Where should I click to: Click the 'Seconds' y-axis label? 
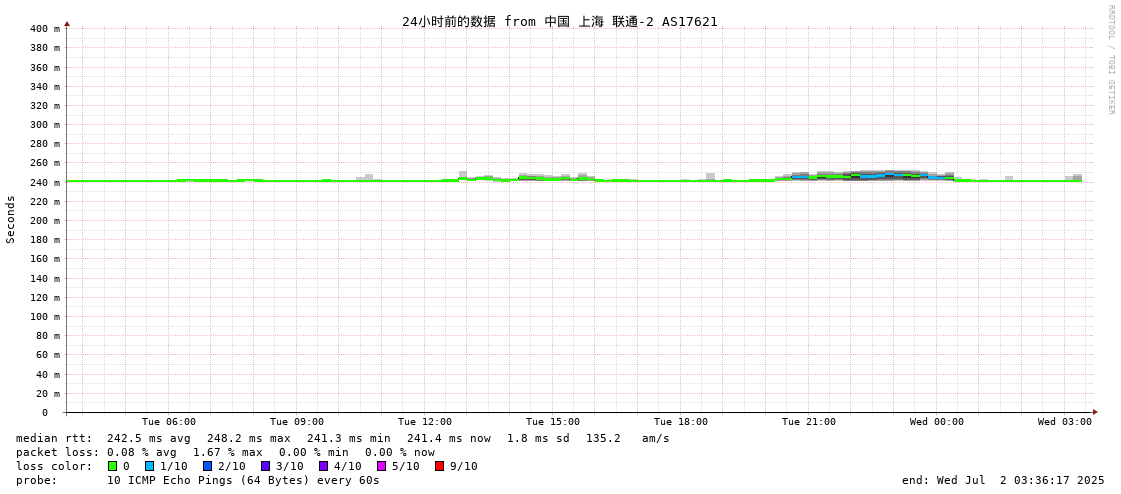11,219
